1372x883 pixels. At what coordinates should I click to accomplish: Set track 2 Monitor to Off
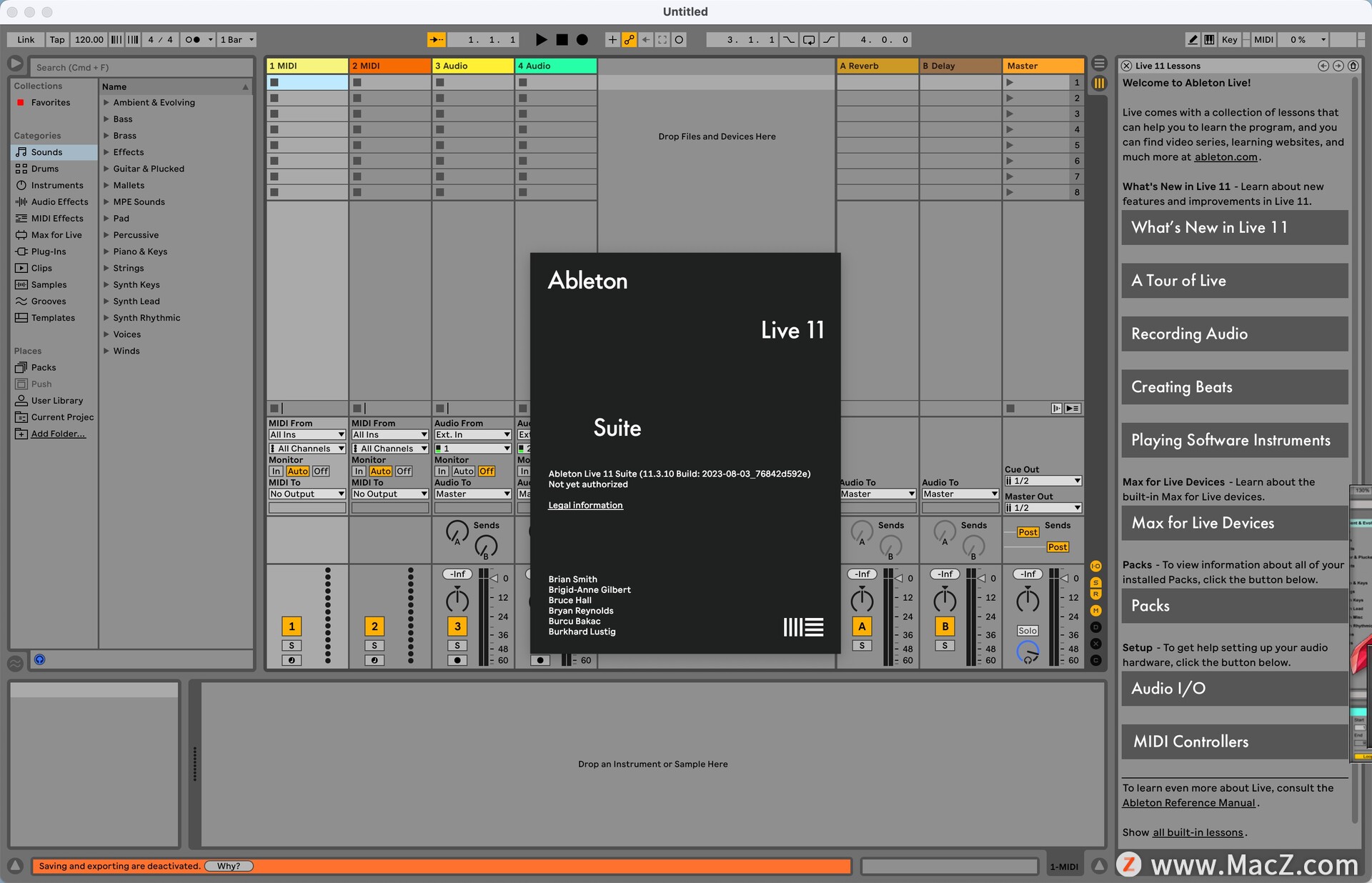[404, 471]
